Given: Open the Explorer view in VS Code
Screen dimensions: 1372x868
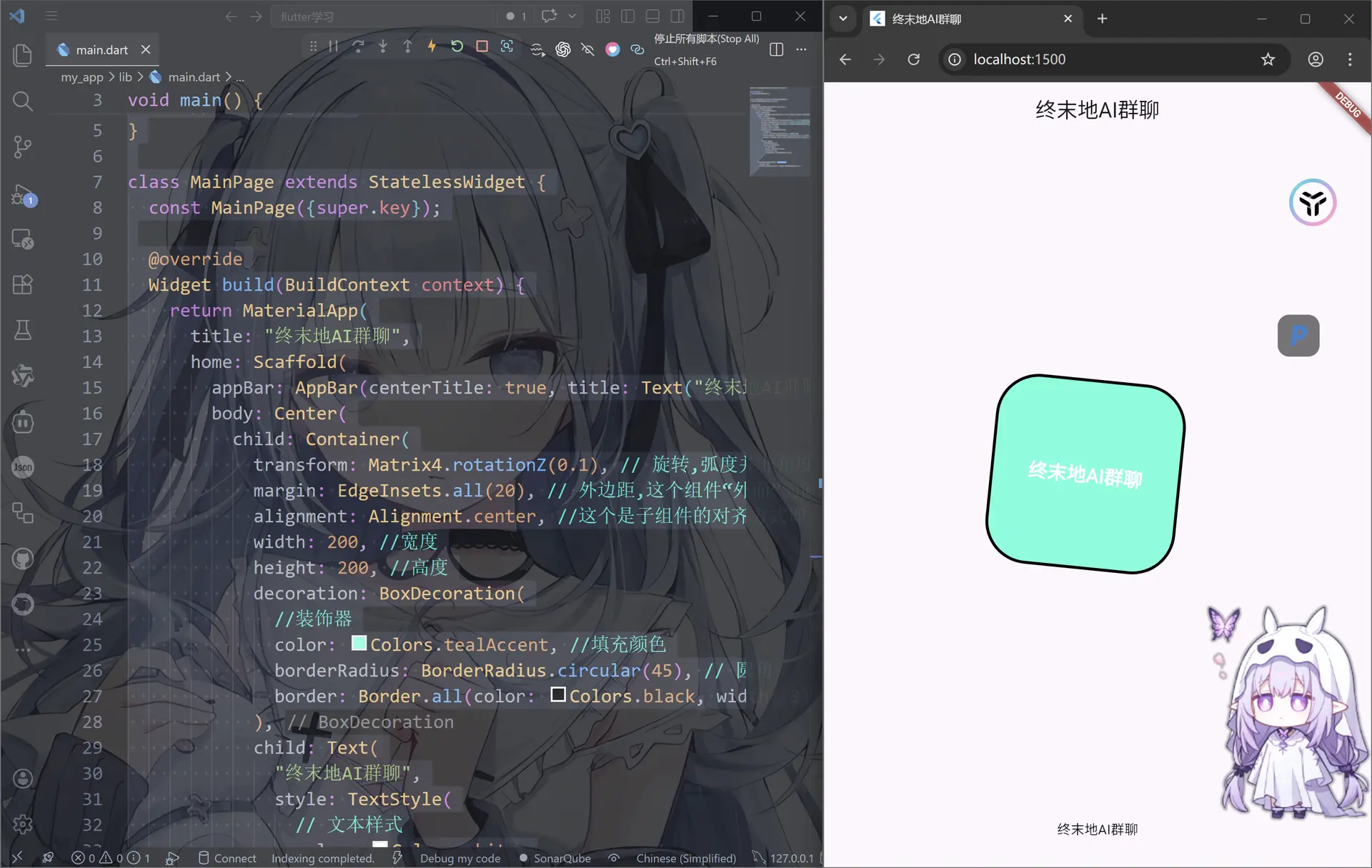Looking at the screenshot, I should tap(23, 55).
